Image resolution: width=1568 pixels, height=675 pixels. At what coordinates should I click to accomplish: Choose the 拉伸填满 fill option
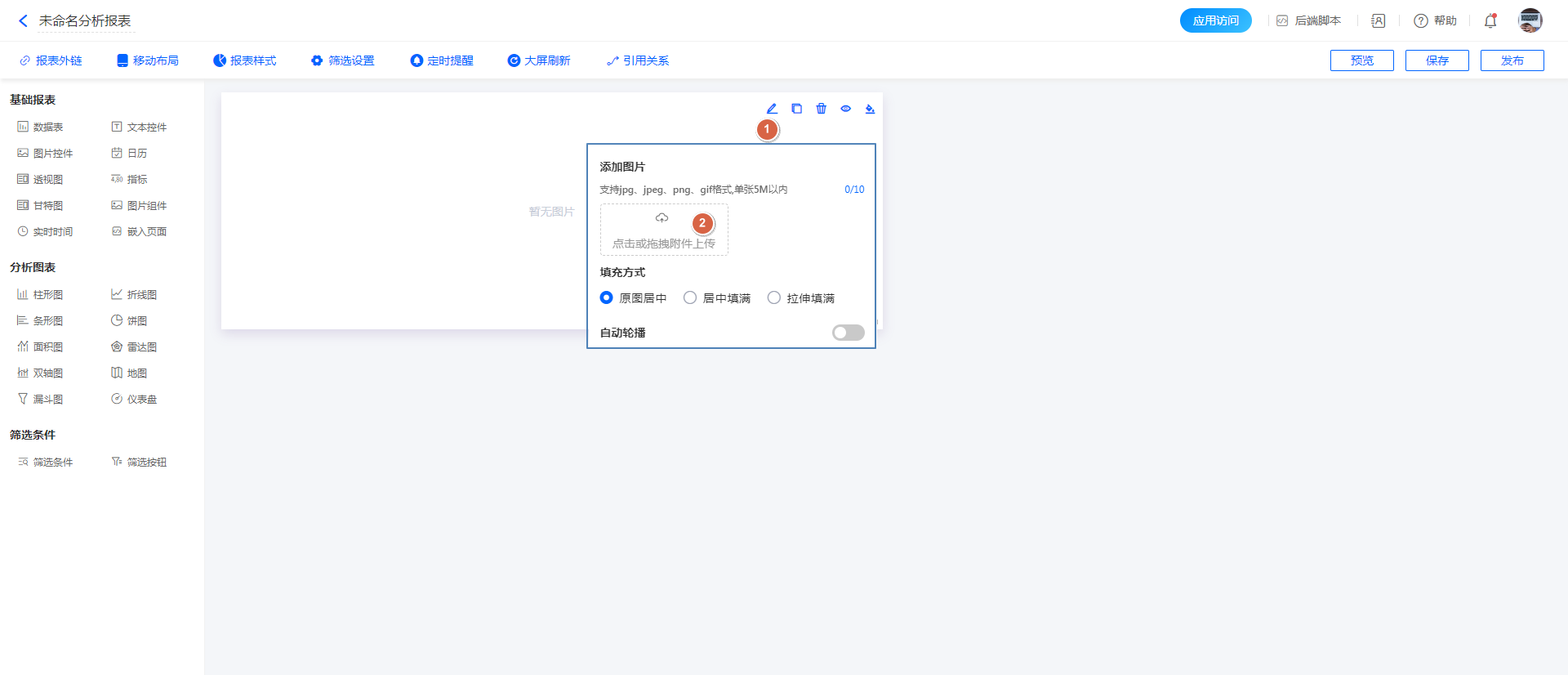pos(774,298)
